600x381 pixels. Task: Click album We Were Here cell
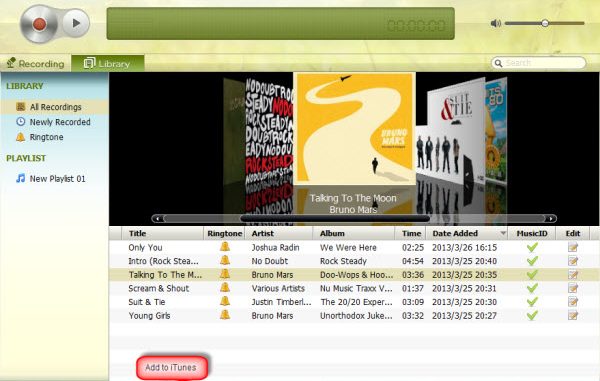pos(348,247)
